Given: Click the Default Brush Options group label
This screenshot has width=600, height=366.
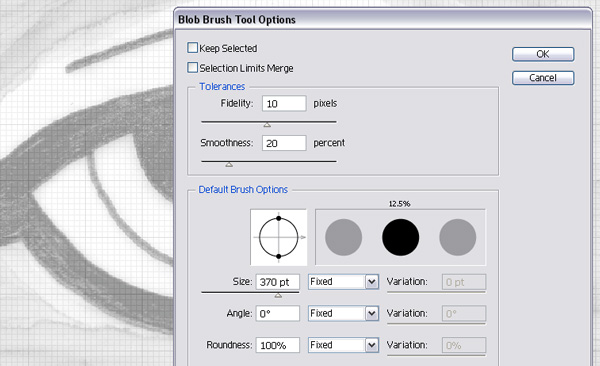Looking at the screenshot, I should click(x=243, y=190).
